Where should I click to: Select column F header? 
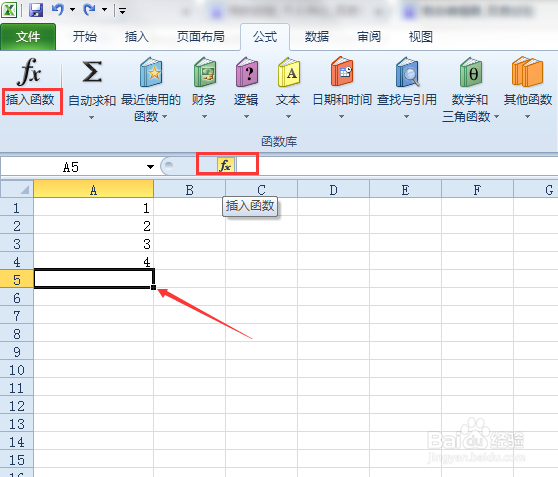click(x=477, y=189)
